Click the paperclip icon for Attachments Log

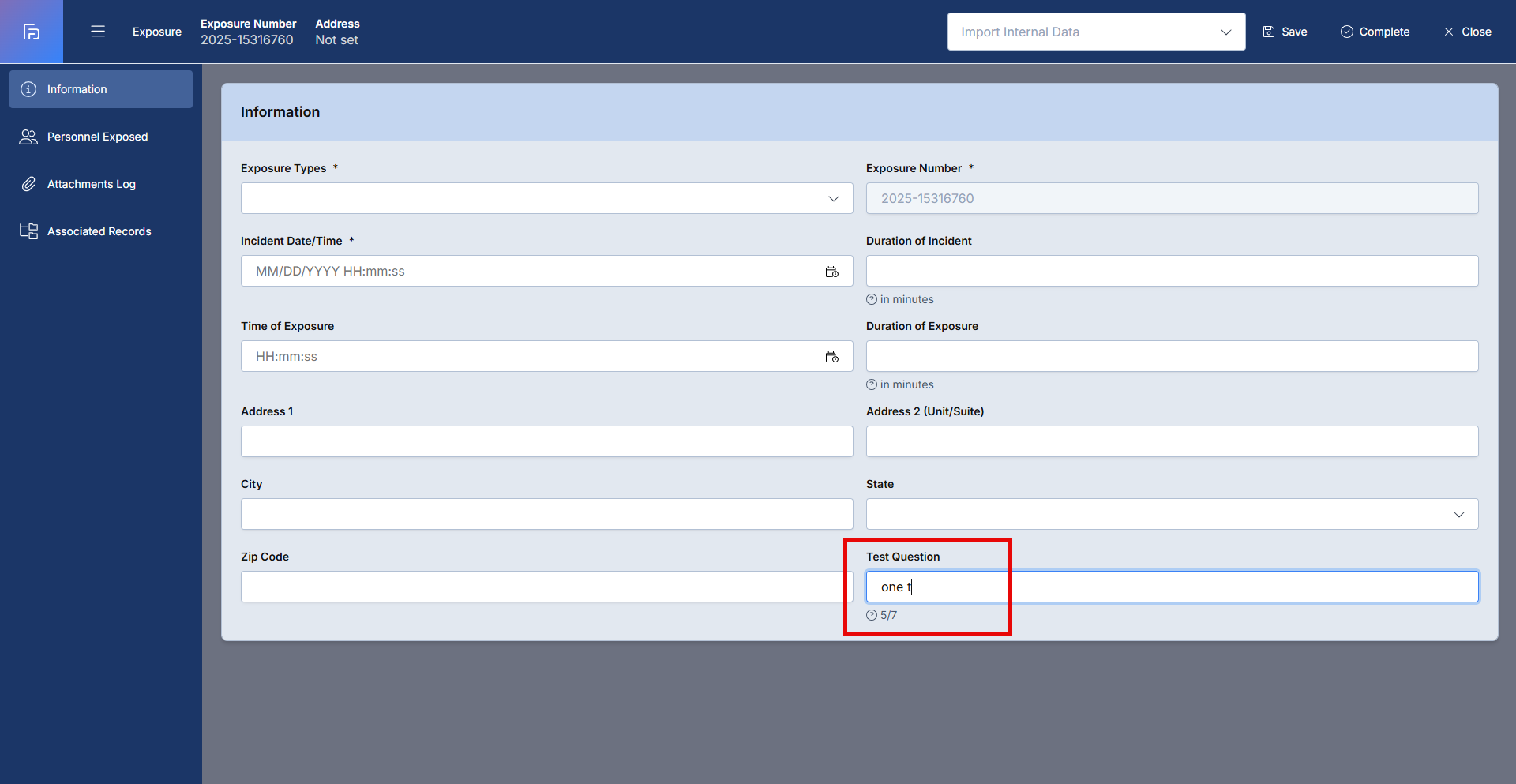(x=28, y=184)
